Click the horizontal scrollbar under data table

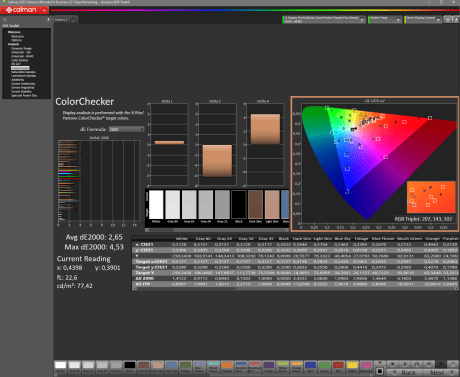click(x=296, y=289)
